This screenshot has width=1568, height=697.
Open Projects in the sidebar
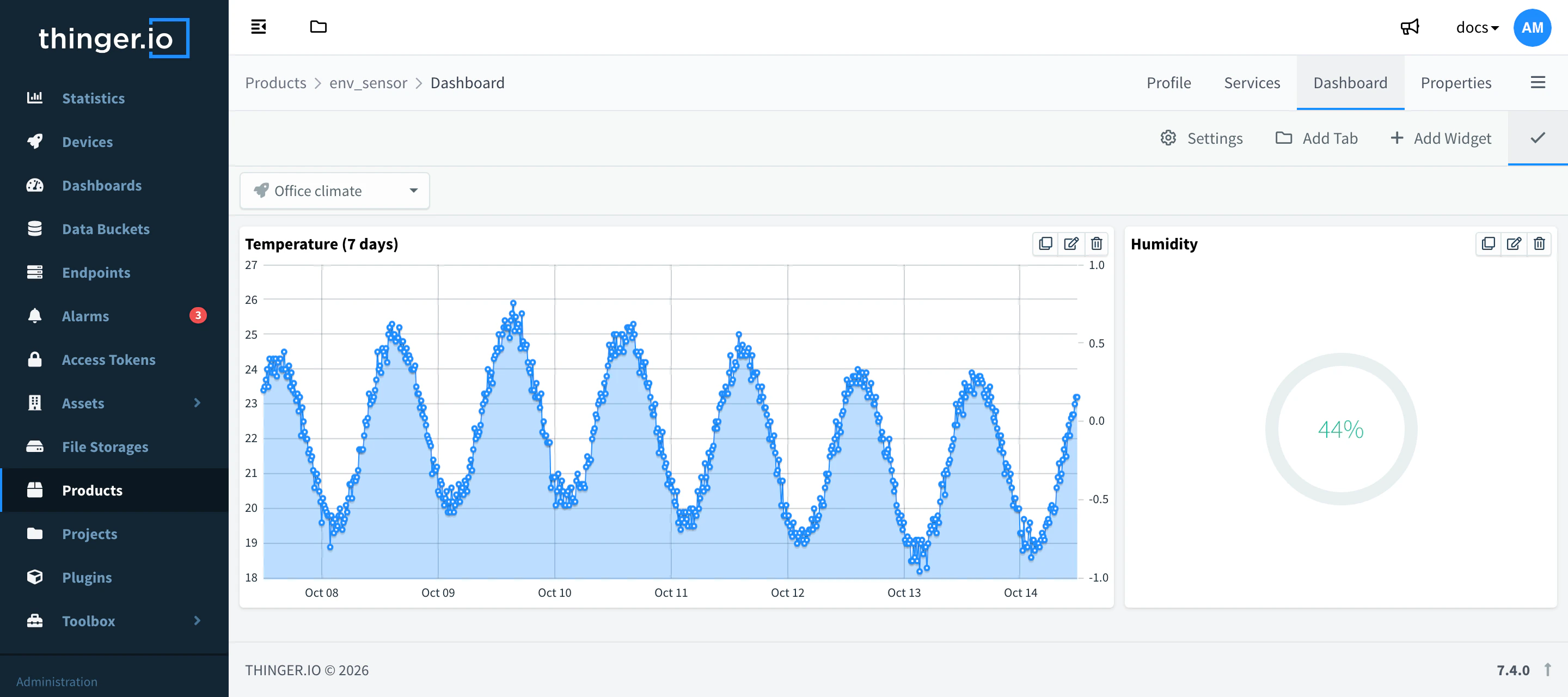114,534
